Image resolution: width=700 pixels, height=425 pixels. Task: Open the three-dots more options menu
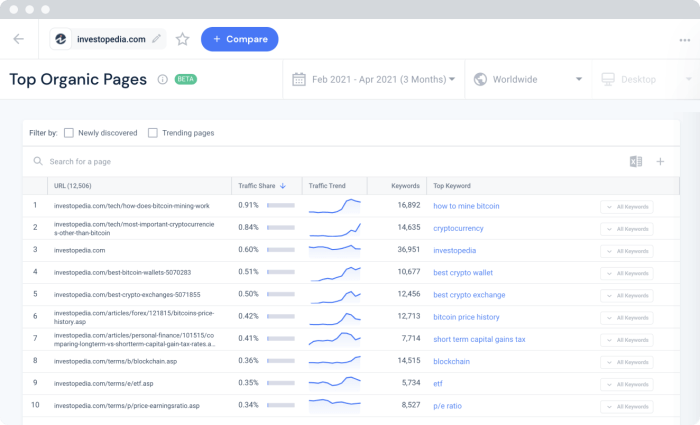click(685, 40)
